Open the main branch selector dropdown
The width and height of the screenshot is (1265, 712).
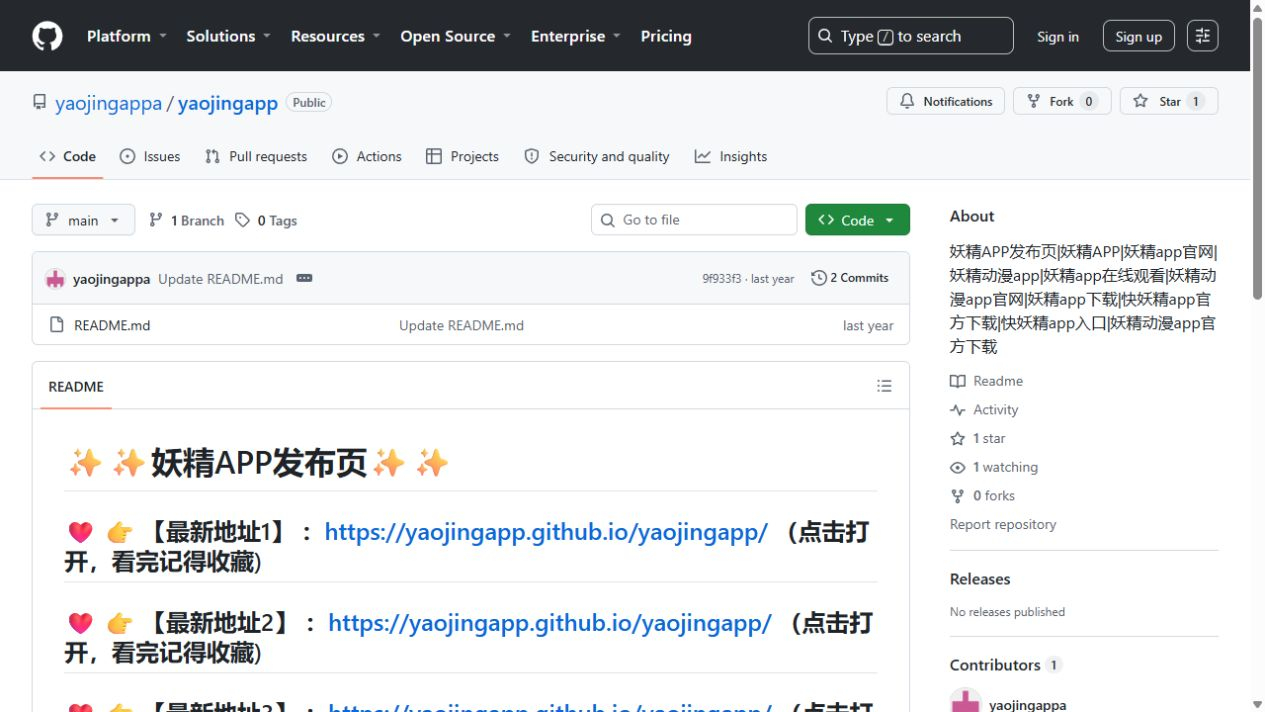(83, 220)
